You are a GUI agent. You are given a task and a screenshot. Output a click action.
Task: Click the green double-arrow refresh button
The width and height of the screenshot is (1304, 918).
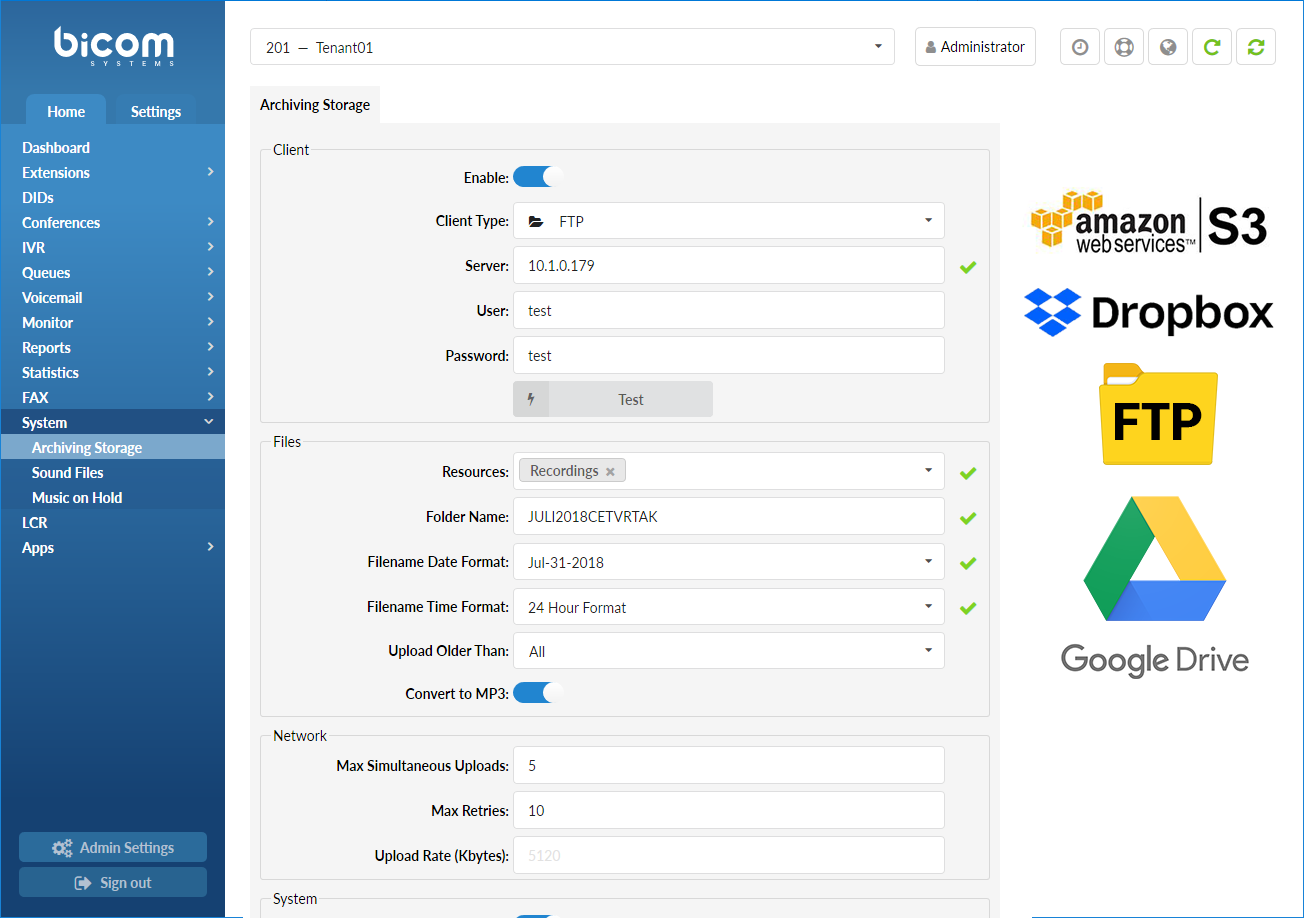pyautogui.click(x=1256, y=47)
